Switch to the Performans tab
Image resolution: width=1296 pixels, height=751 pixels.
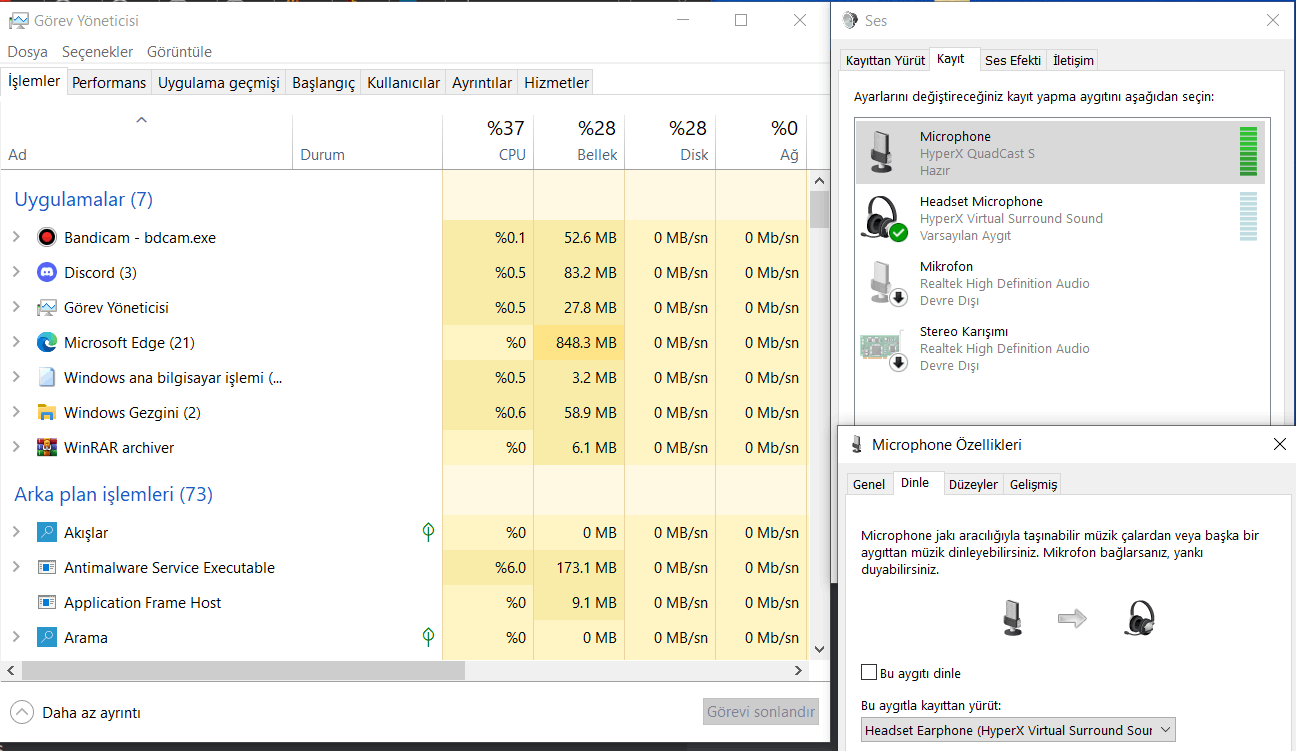click(109, 83)
